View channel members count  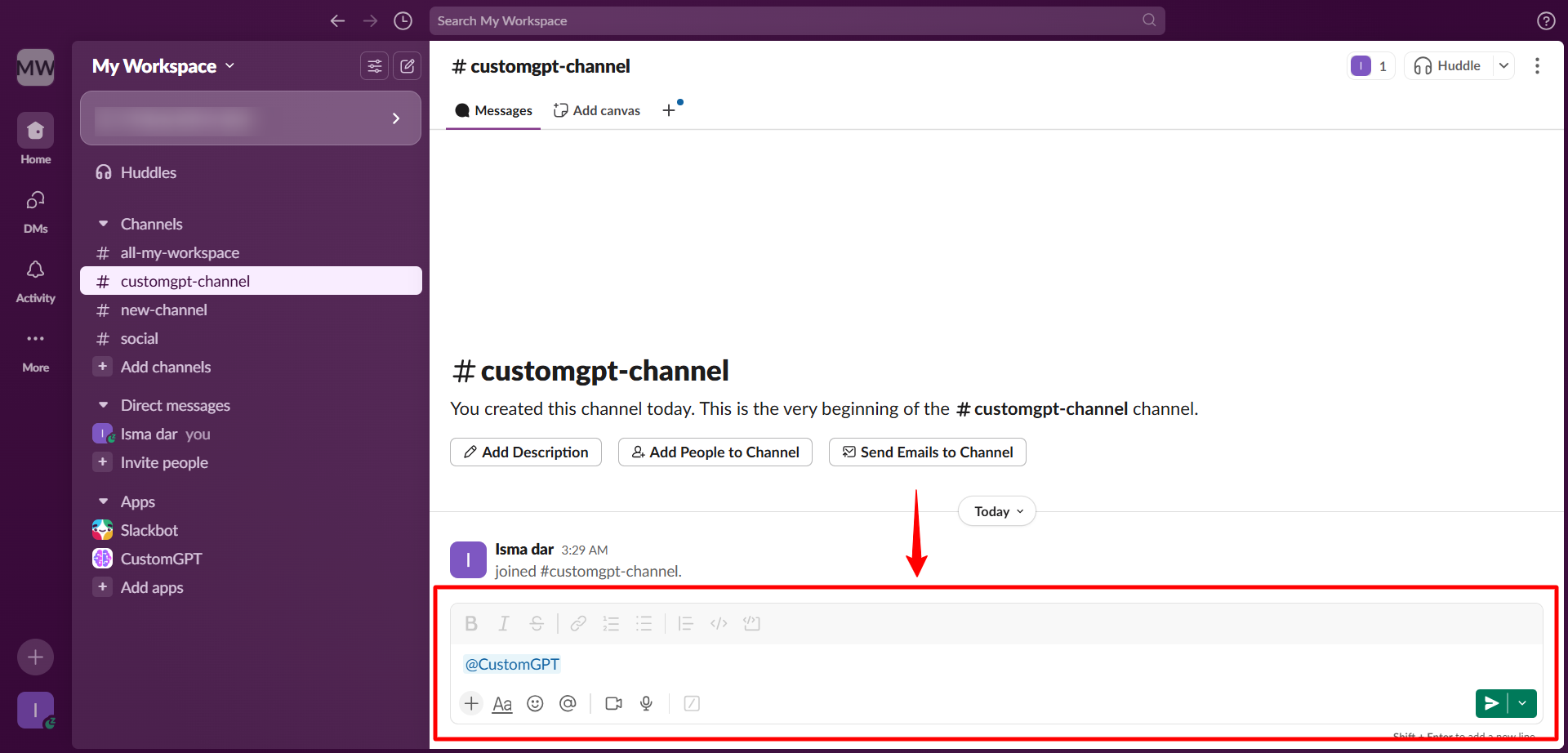coord(1370,66)
